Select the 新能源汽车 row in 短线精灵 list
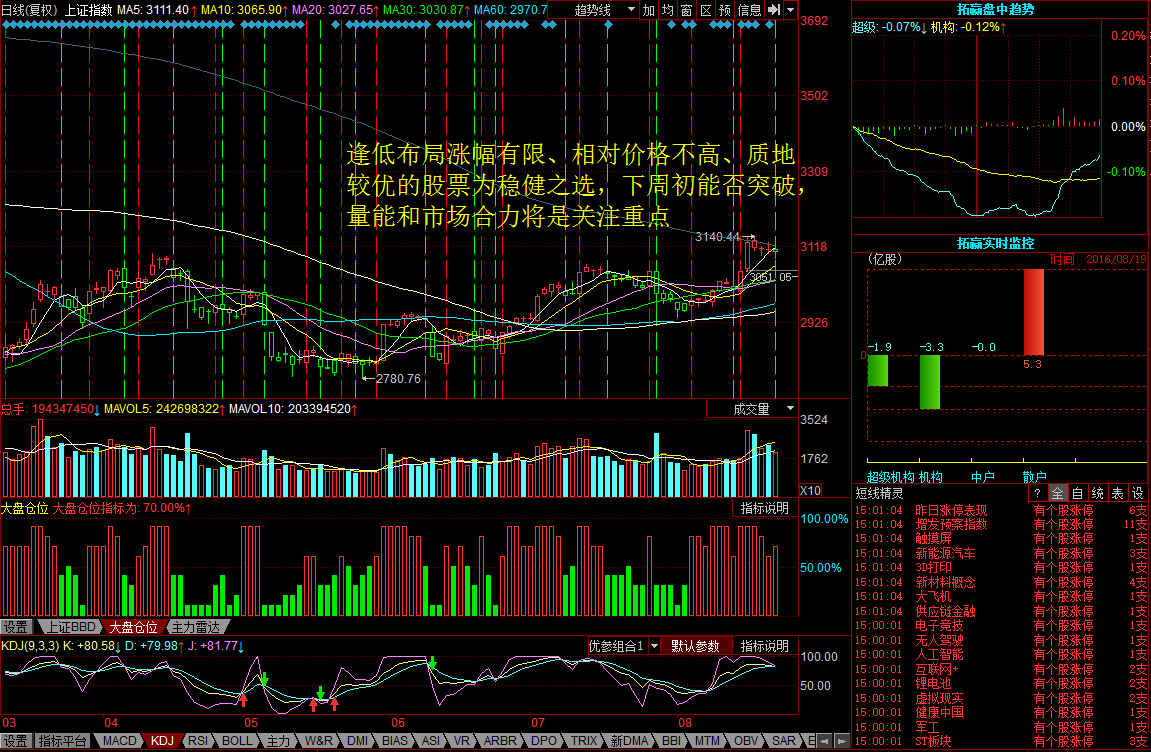The height and width of the screenshot is (752, 1151). [945, 553]
